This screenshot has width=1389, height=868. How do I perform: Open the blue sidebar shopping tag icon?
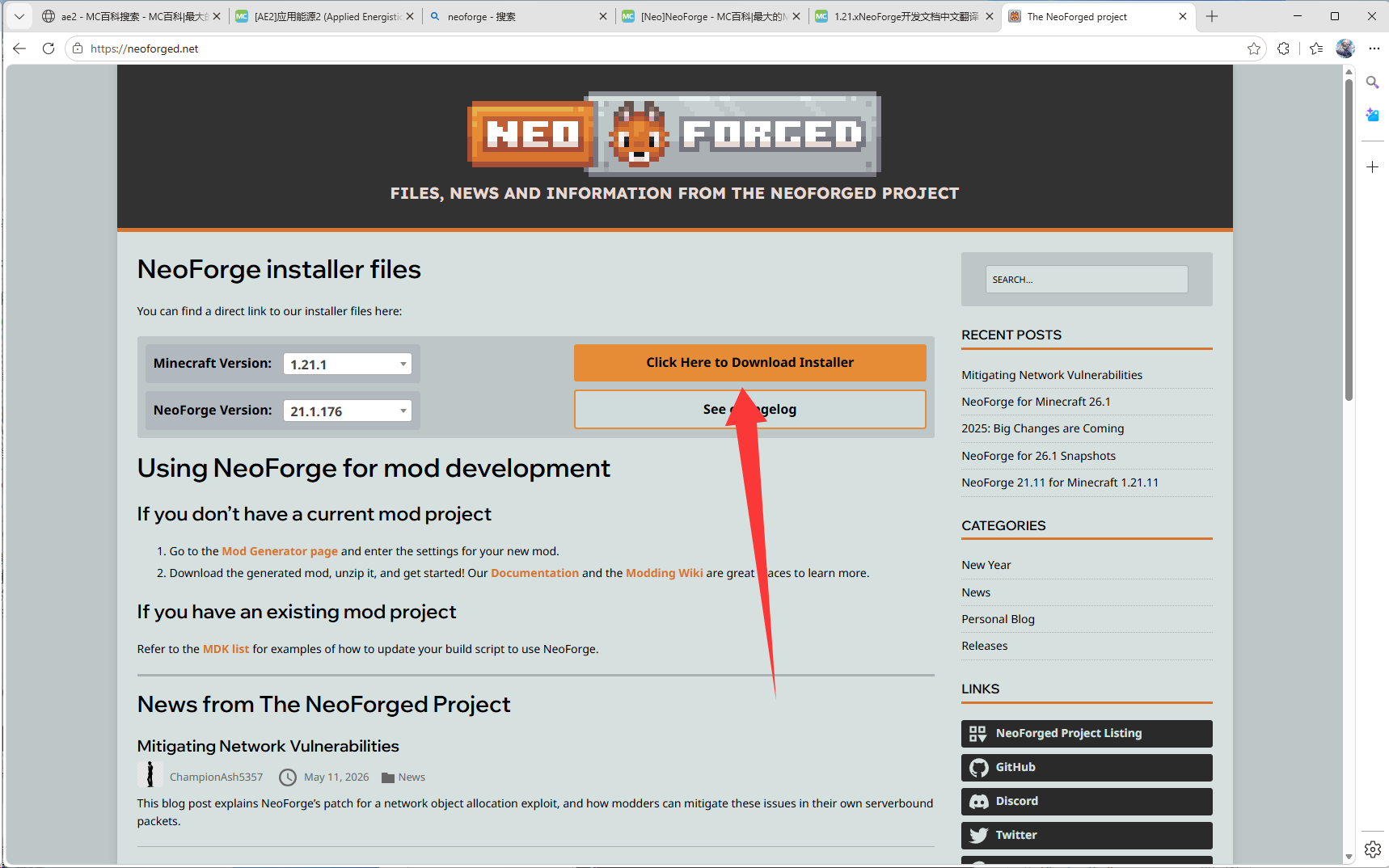click(1373, 115)
